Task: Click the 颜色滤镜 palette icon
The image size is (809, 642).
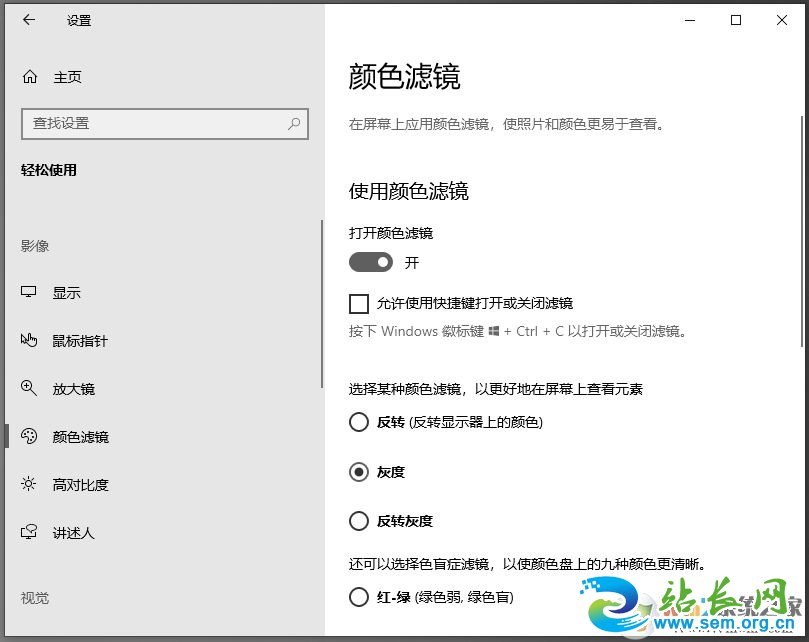Action: click(30, 436)
